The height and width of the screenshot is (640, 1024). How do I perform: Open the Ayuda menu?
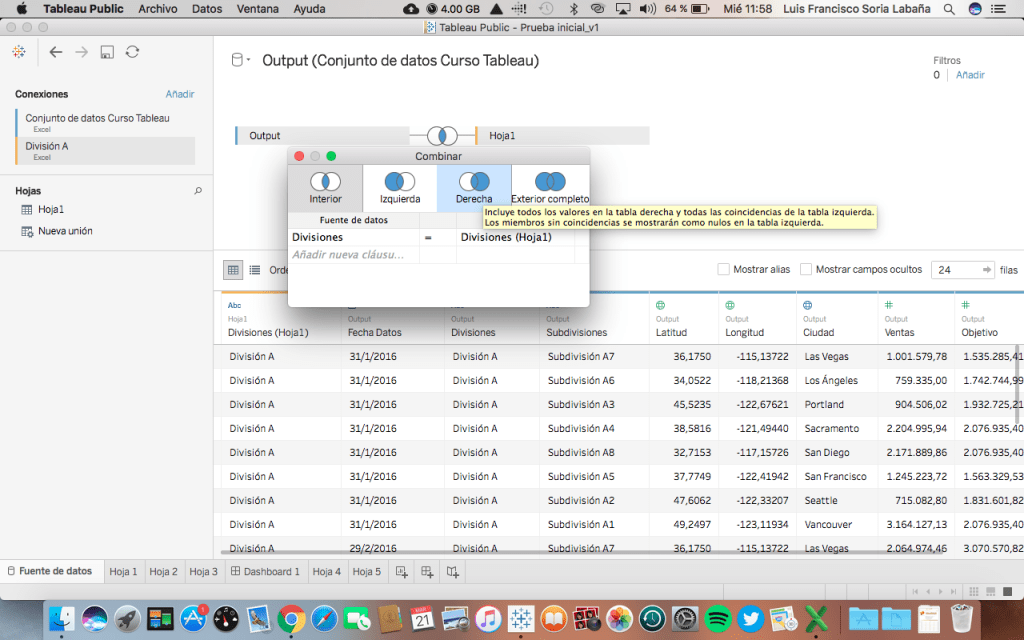310,9
